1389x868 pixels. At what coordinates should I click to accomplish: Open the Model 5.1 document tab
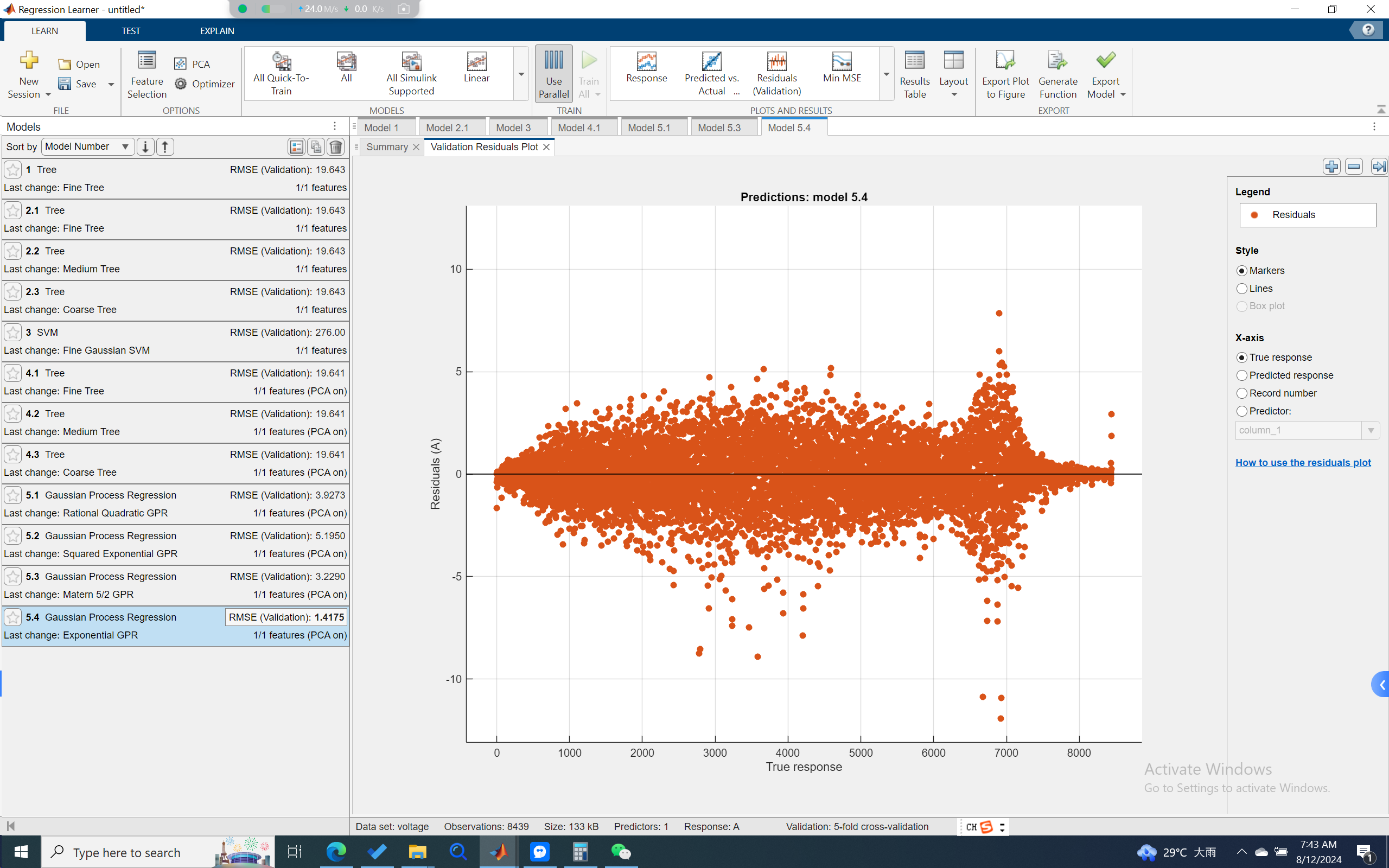(648, 127)
